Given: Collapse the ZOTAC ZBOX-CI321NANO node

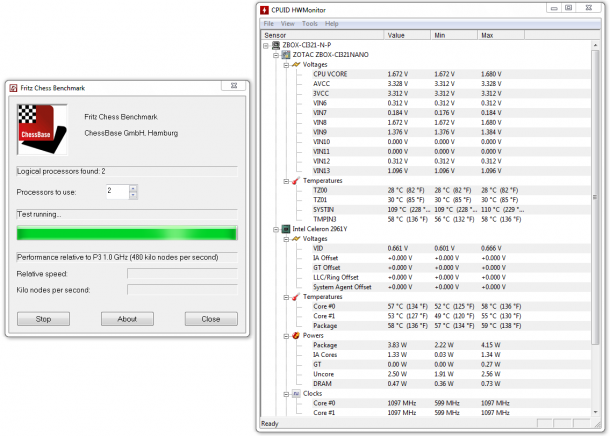Looking at the screenshot, I should coord(276,55).
